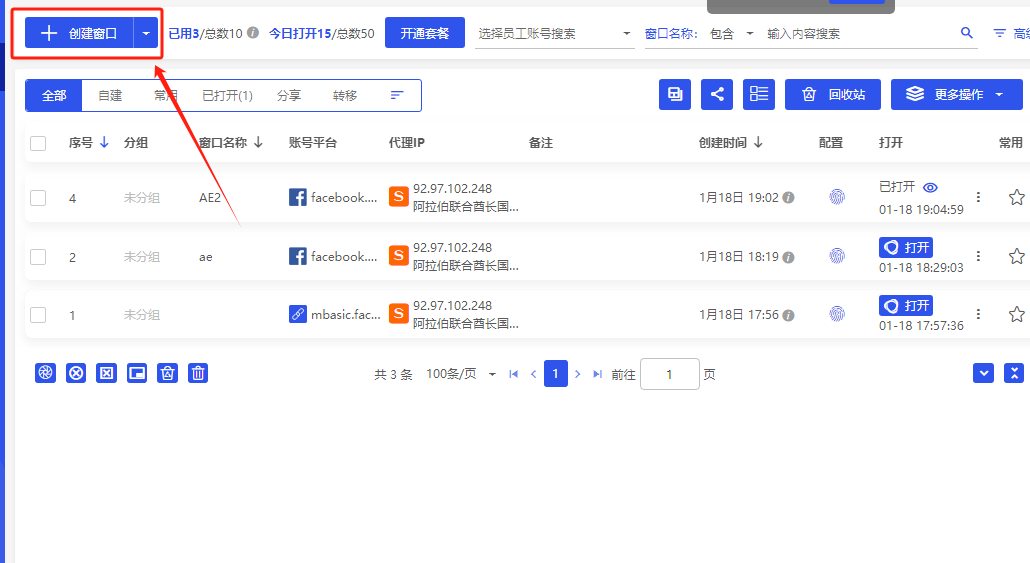Click the first bottom batch action icon

point(45,373)
